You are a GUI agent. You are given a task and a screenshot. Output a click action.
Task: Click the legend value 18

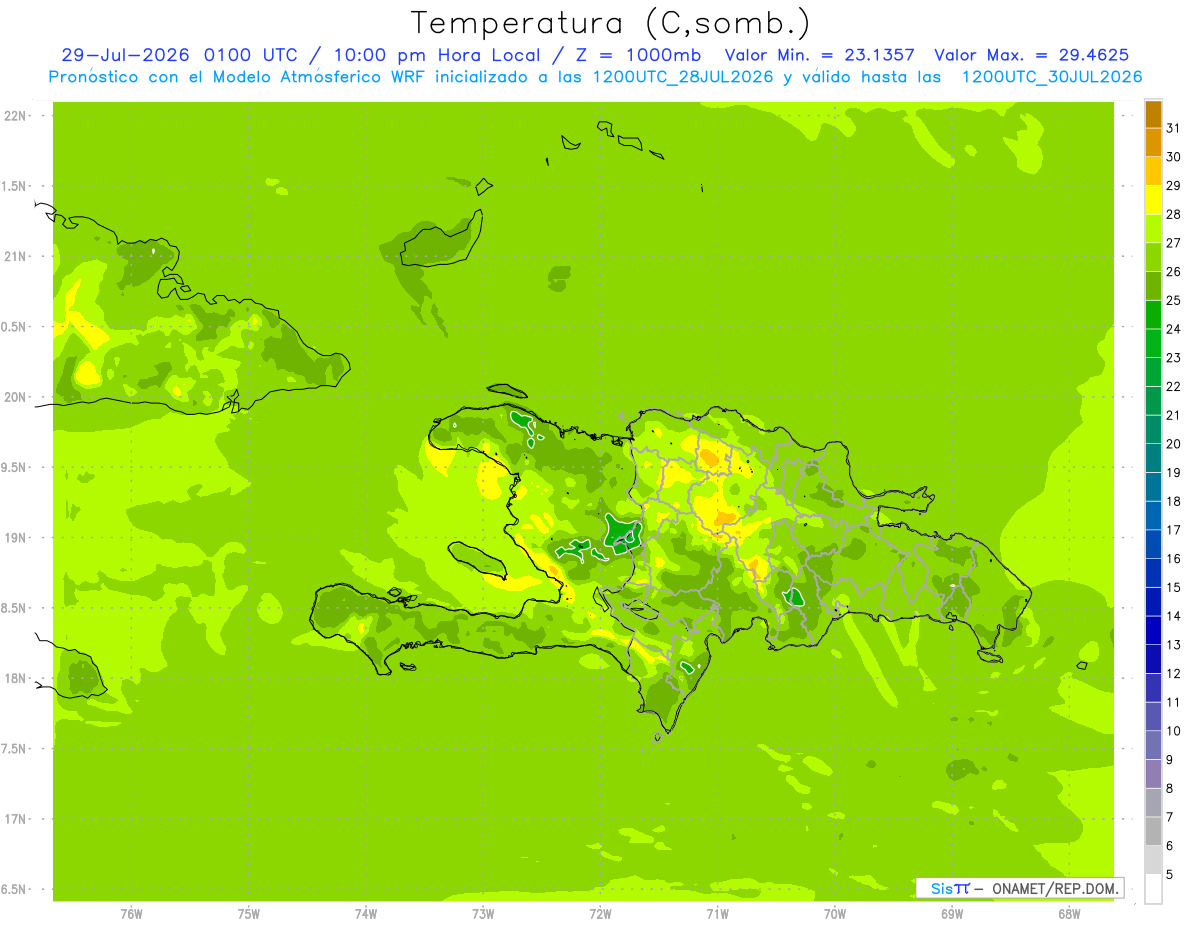pyautogui.click(x=1173, y=501)
